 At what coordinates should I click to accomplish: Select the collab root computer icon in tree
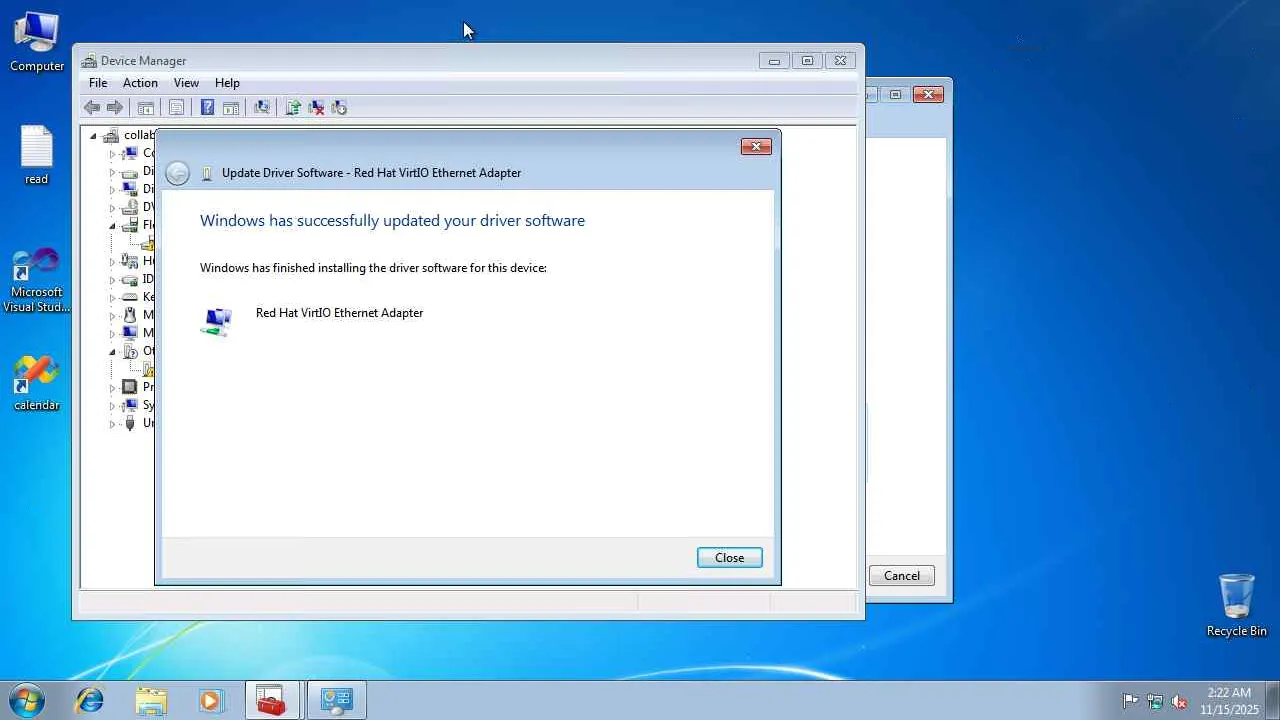(111, 135)
